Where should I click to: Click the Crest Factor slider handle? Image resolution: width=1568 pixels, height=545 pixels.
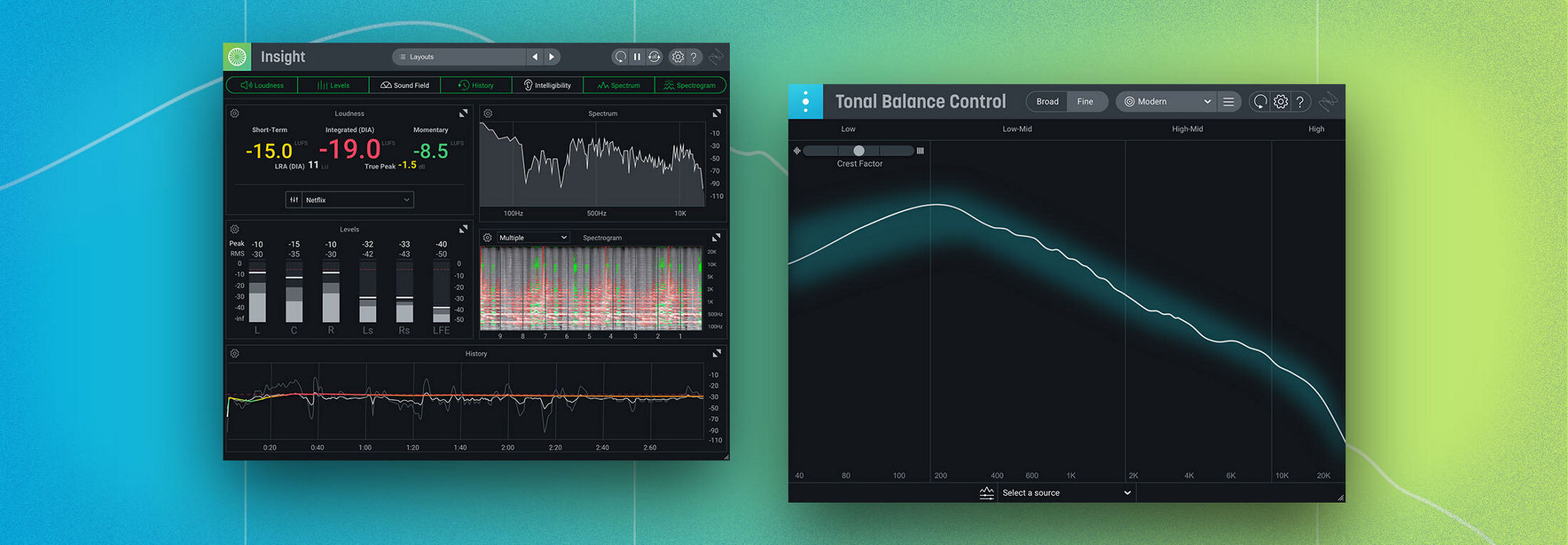(858, 151)
